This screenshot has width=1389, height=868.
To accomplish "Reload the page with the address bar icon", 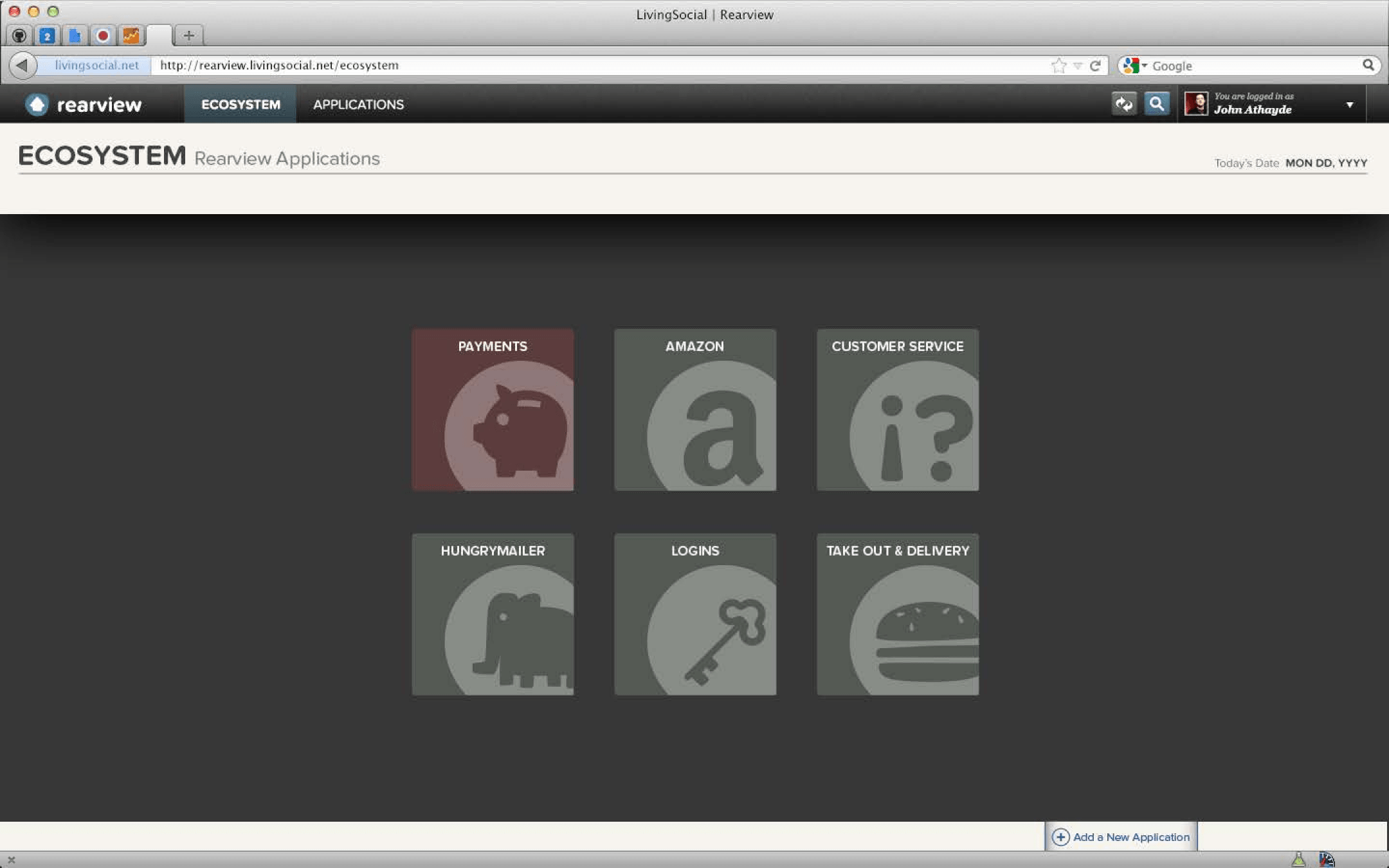I will tap(1096, 66).
